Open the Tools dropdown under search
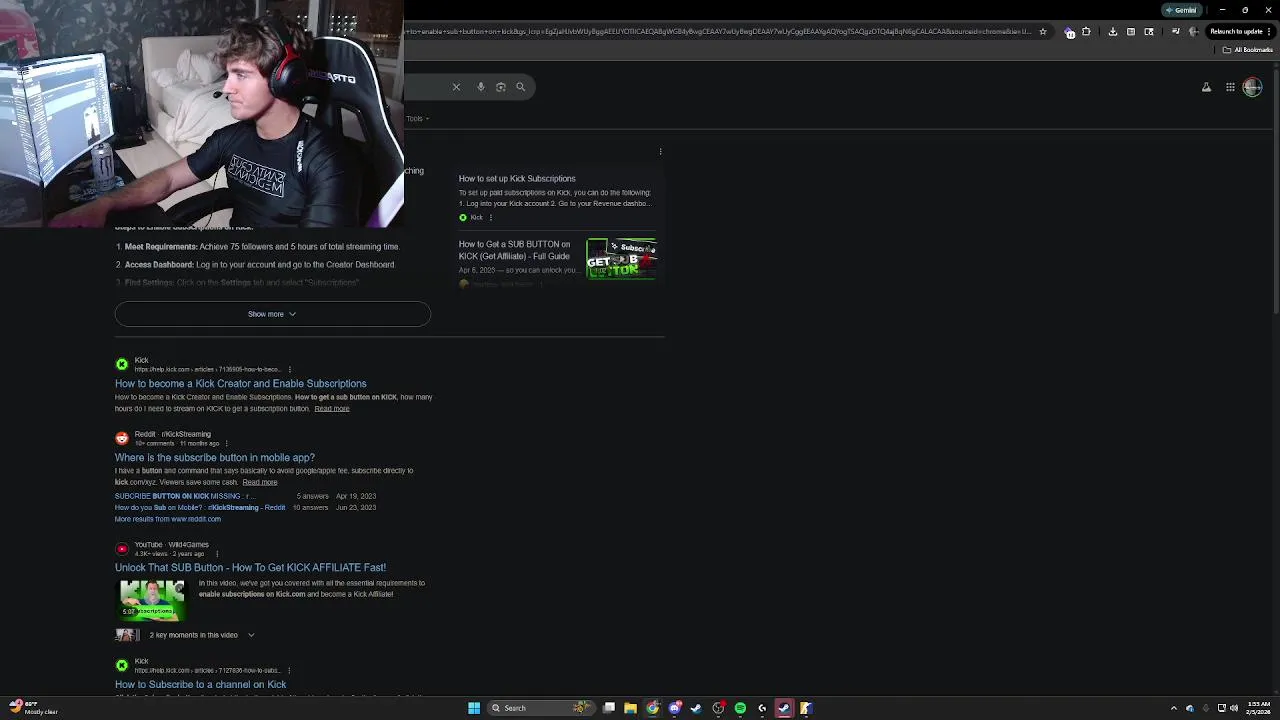The height and width of the screenshot is (720, 1280). 418,118
